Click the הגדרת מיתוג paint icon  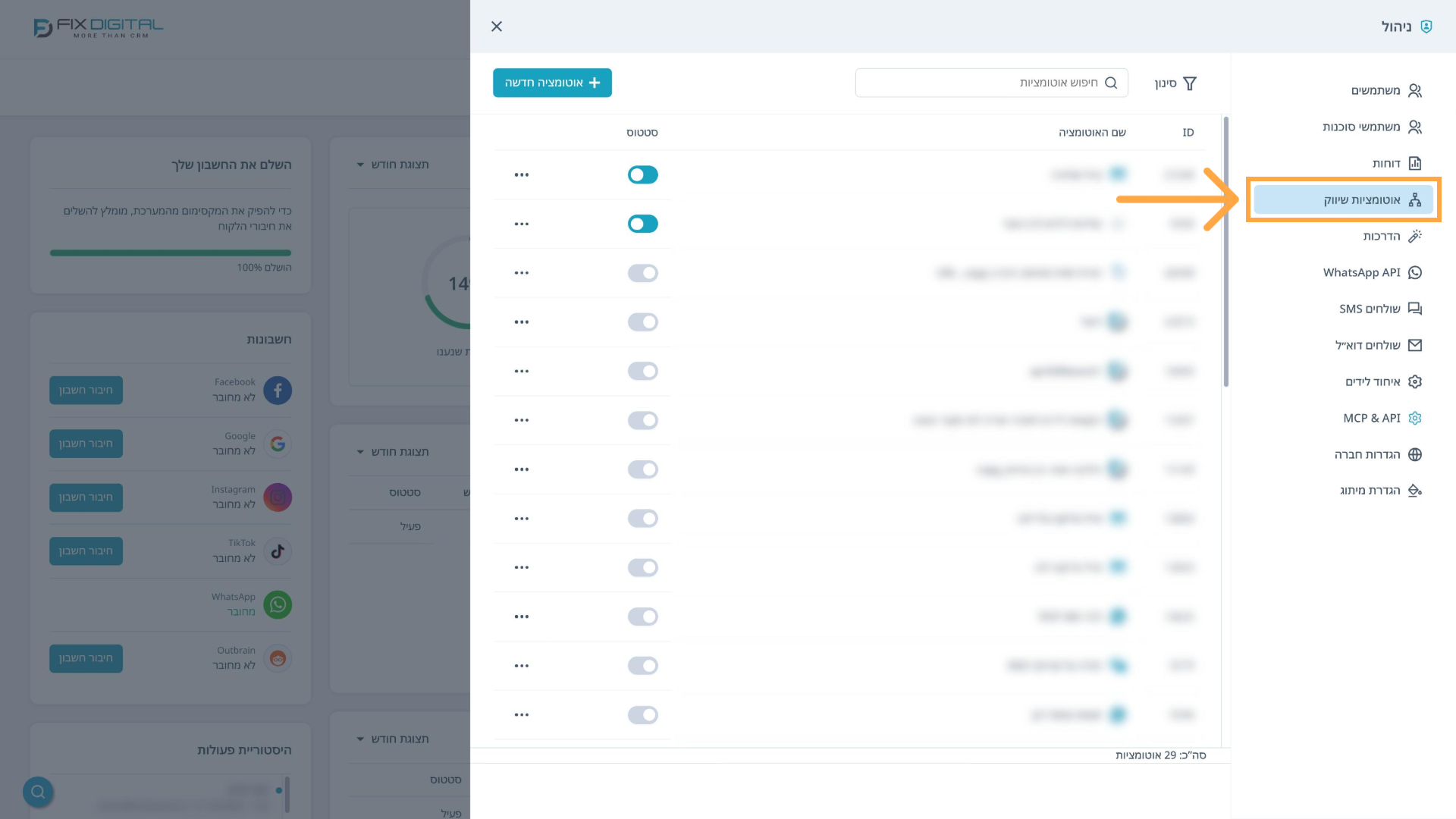pyautogui.click(x=1415, y=491)
